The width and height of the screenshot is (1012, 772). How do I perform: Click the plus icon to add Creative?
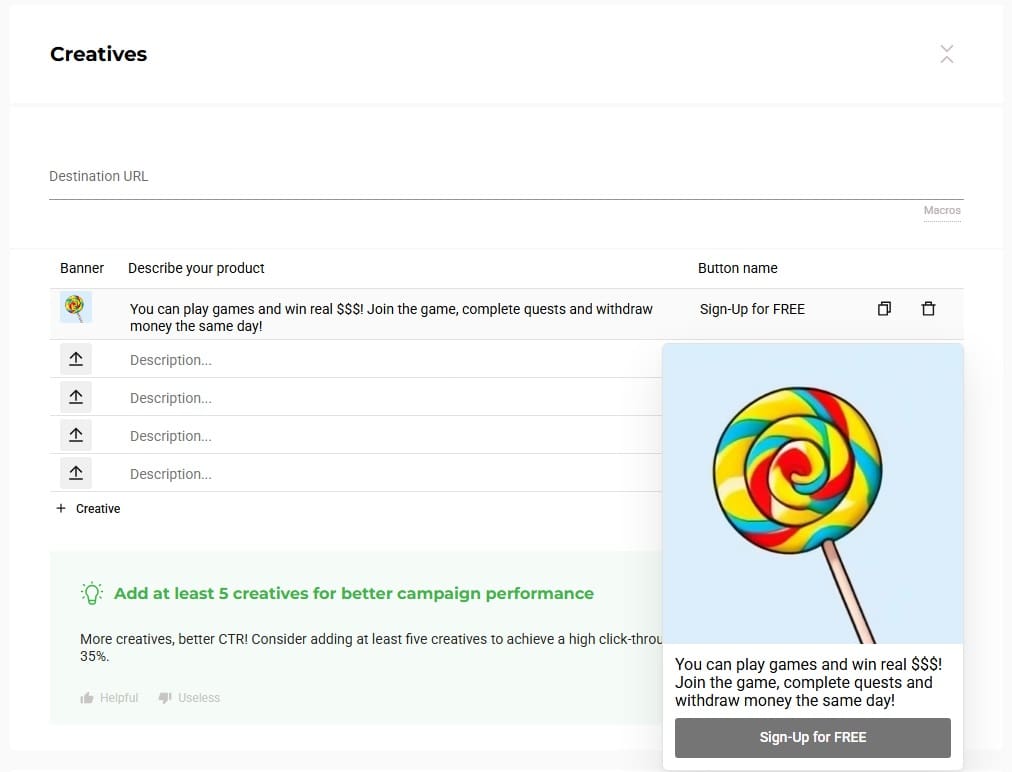(x=61, y=508)
